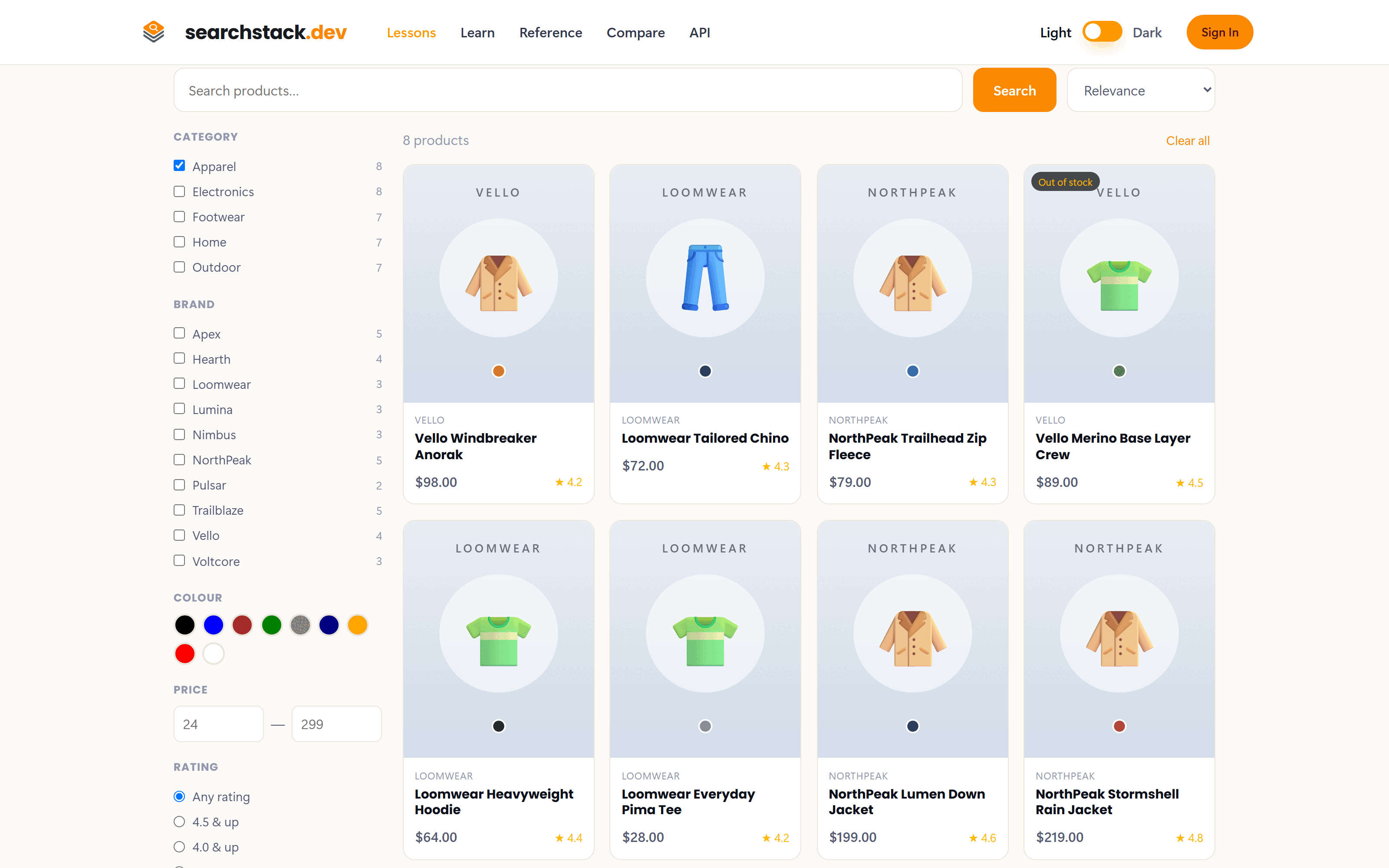Open the Reference nav item
Screen dimensions: 1389x868
550,33
